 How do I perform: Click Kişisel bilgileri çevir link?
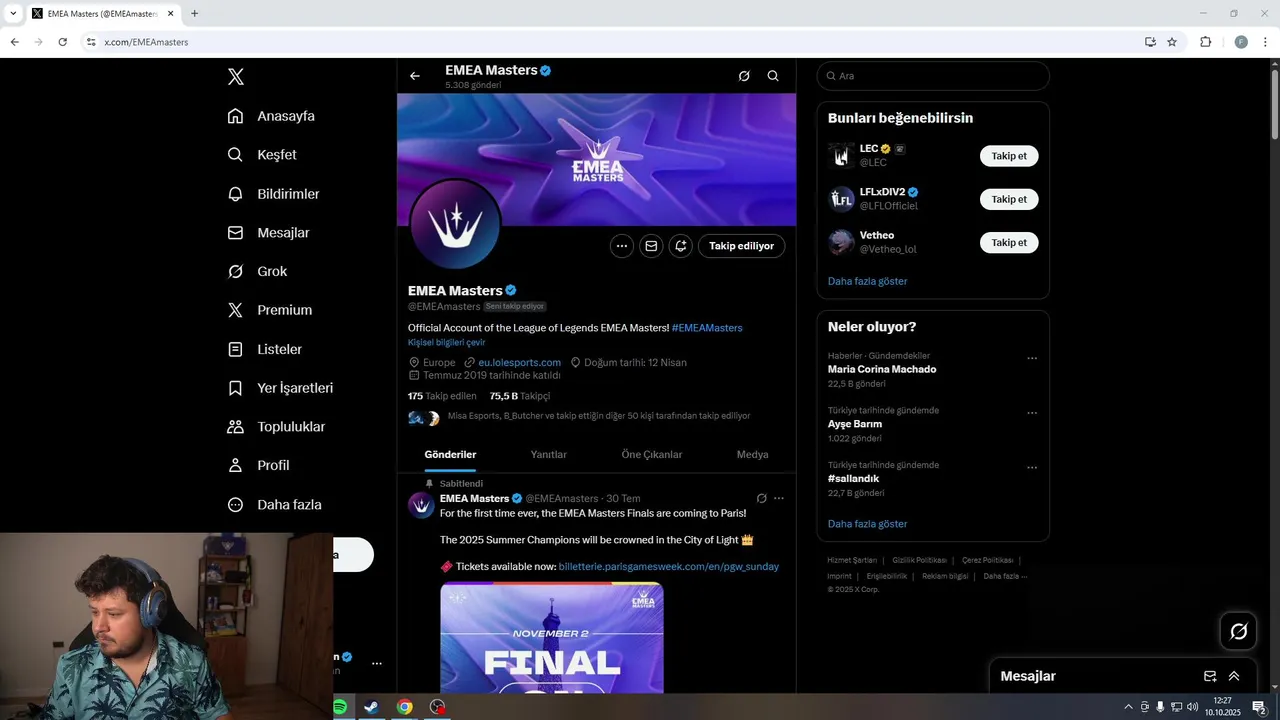coord(446,342)
